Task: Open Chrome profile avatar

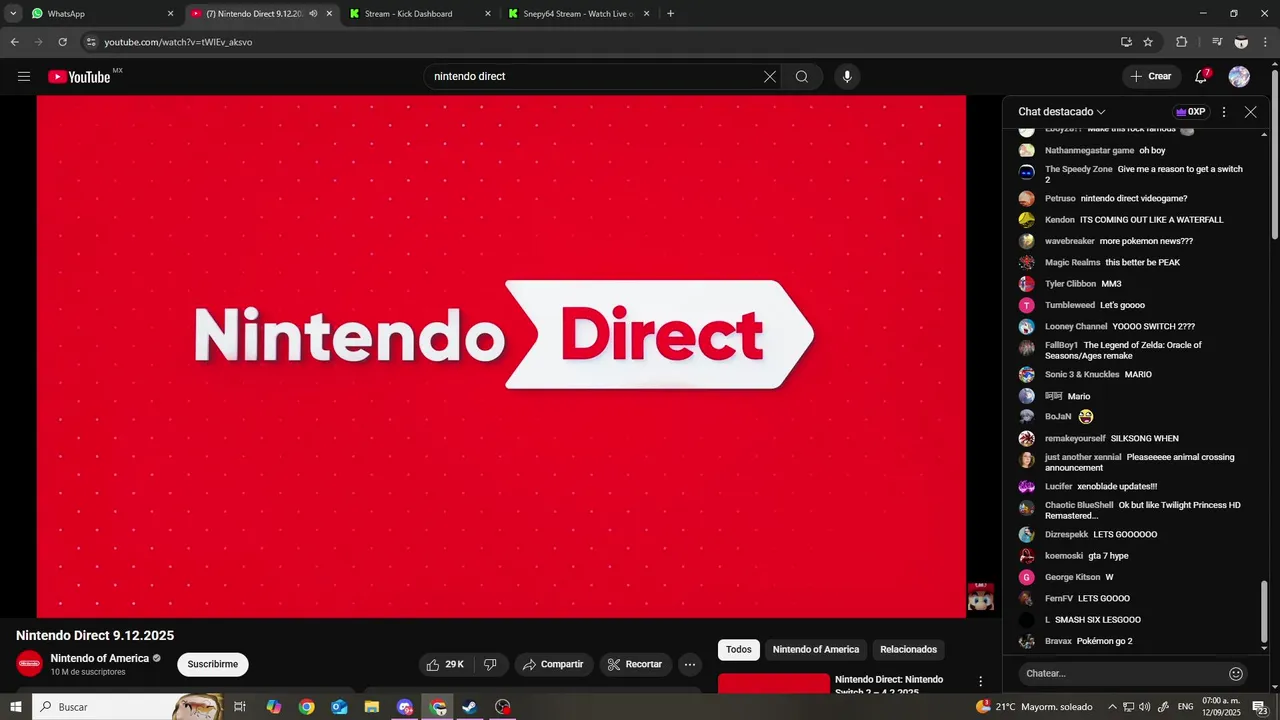Action: [1241, 42]
